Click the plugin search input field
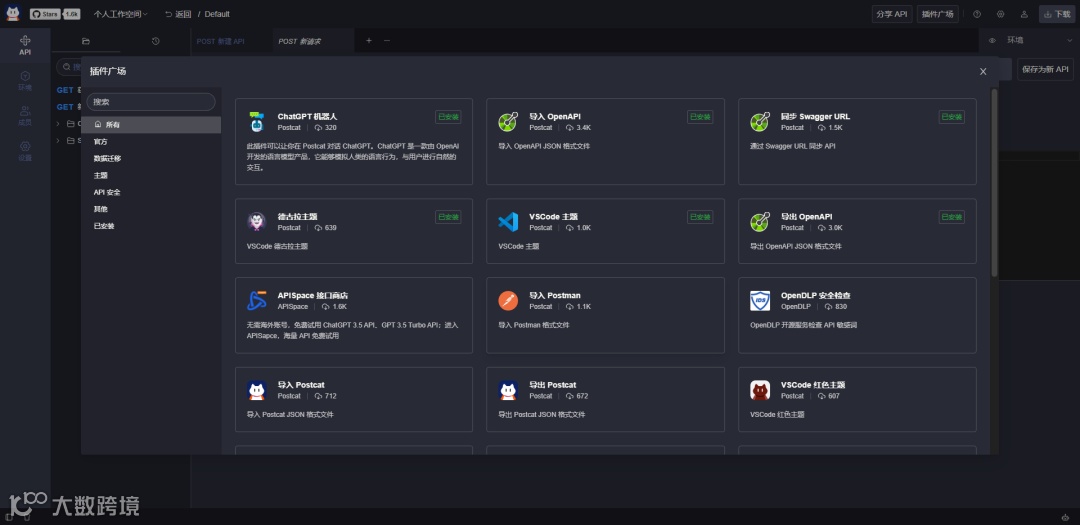The image size is (1080, 525). point(151,102)
